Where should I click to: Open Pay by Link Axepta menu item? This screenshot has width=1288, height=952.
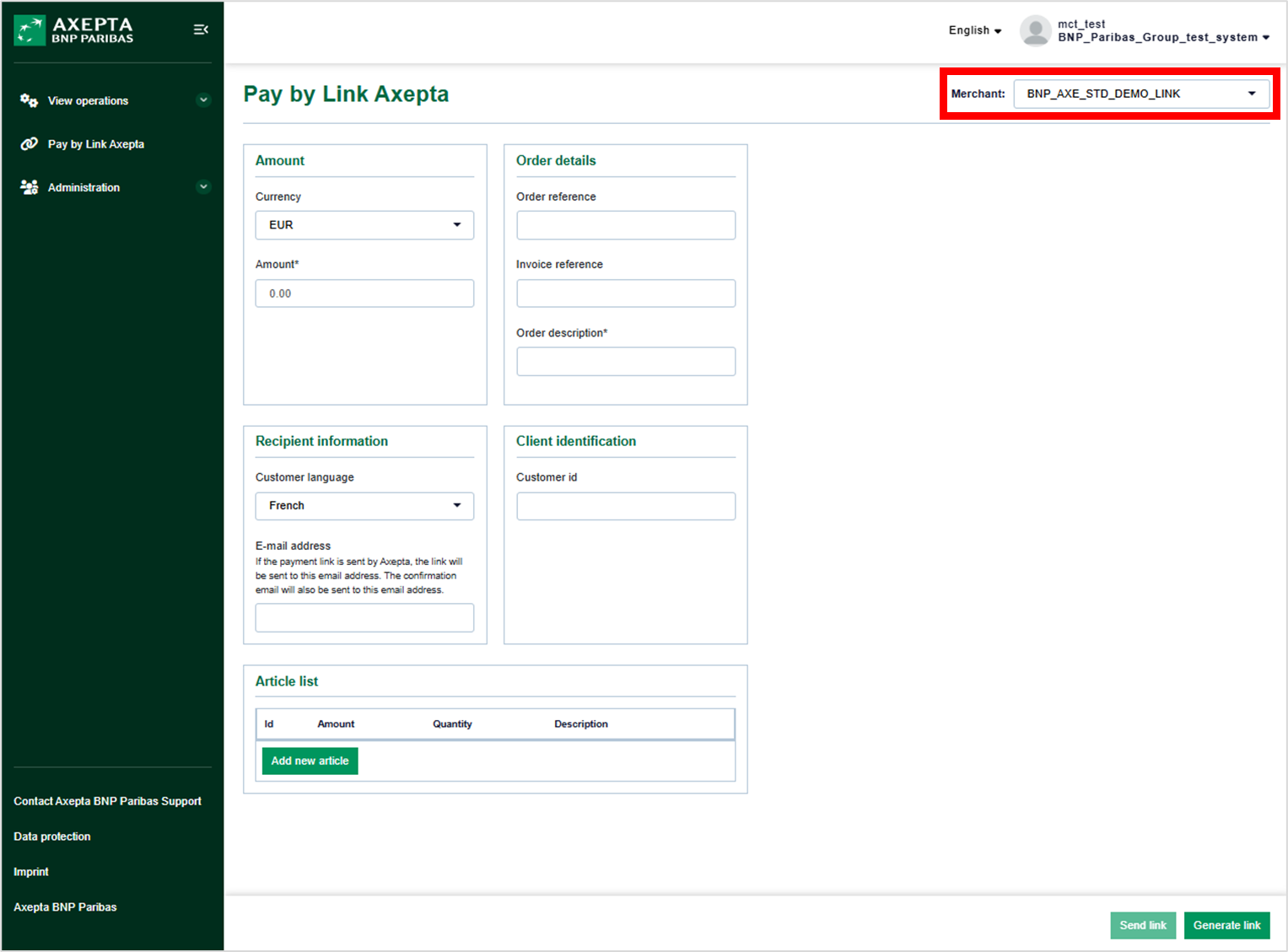[x=96, y=144]
